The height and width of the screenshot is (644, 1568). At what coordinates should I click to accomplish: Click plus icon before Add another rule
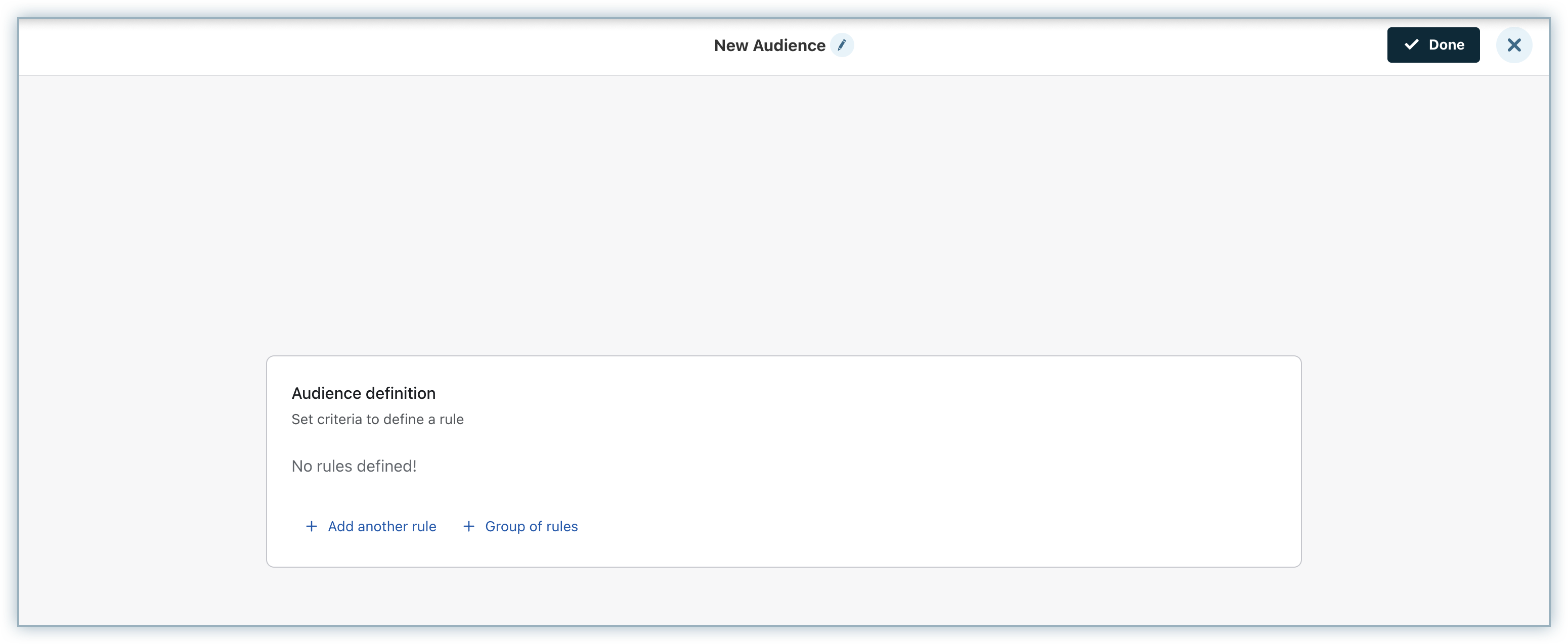pos(311,526)
